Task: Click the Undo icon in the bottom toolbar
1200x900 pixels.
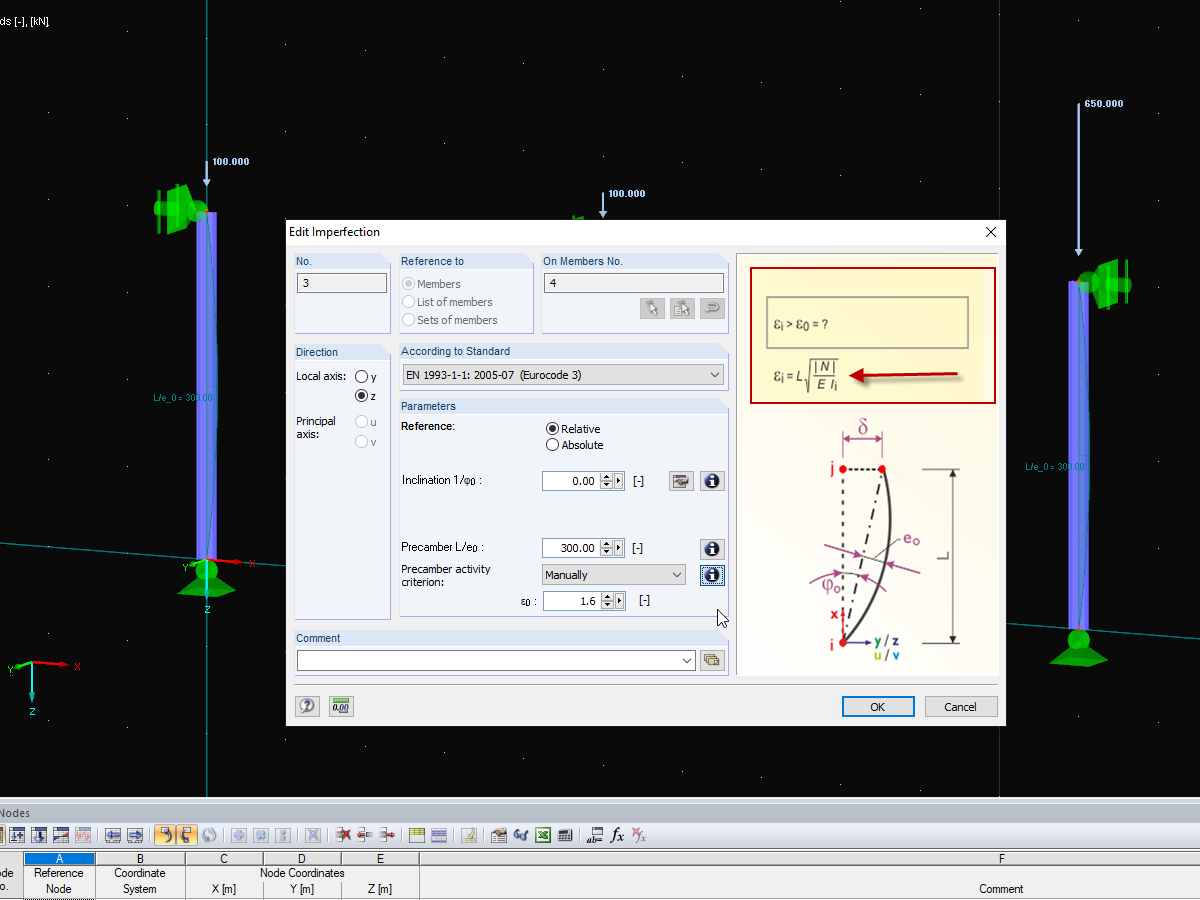Action: 165,835
